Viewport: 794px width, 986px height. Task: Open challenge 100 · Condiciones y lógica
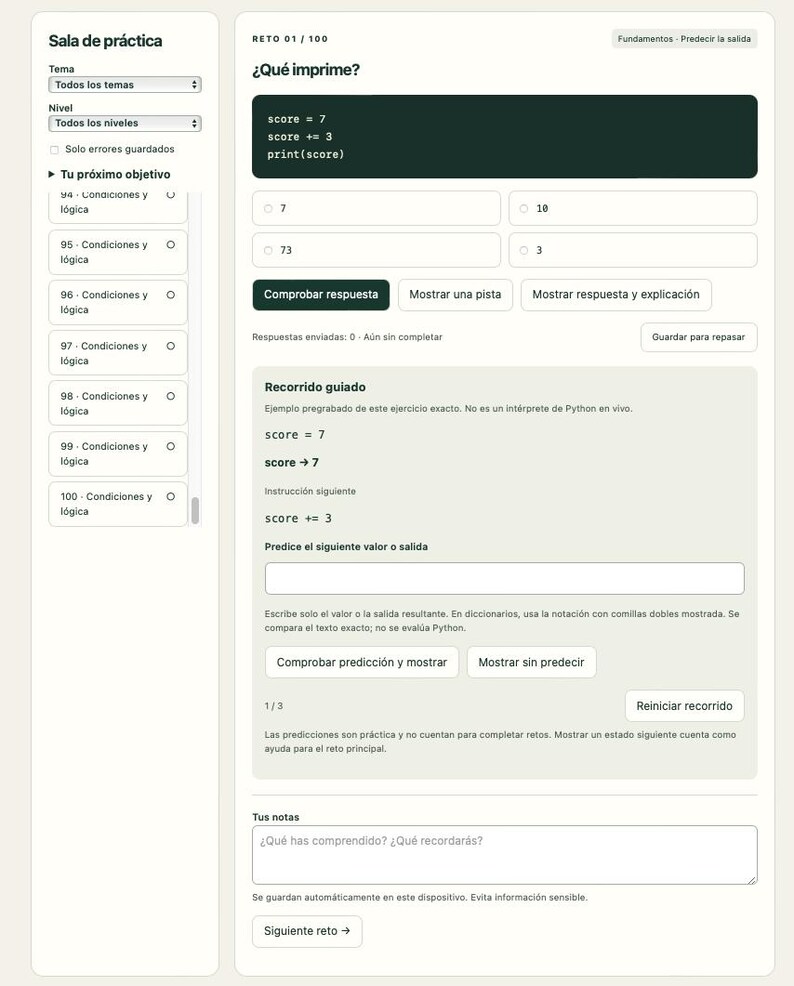pyautogui.click(x=118, y=504)
